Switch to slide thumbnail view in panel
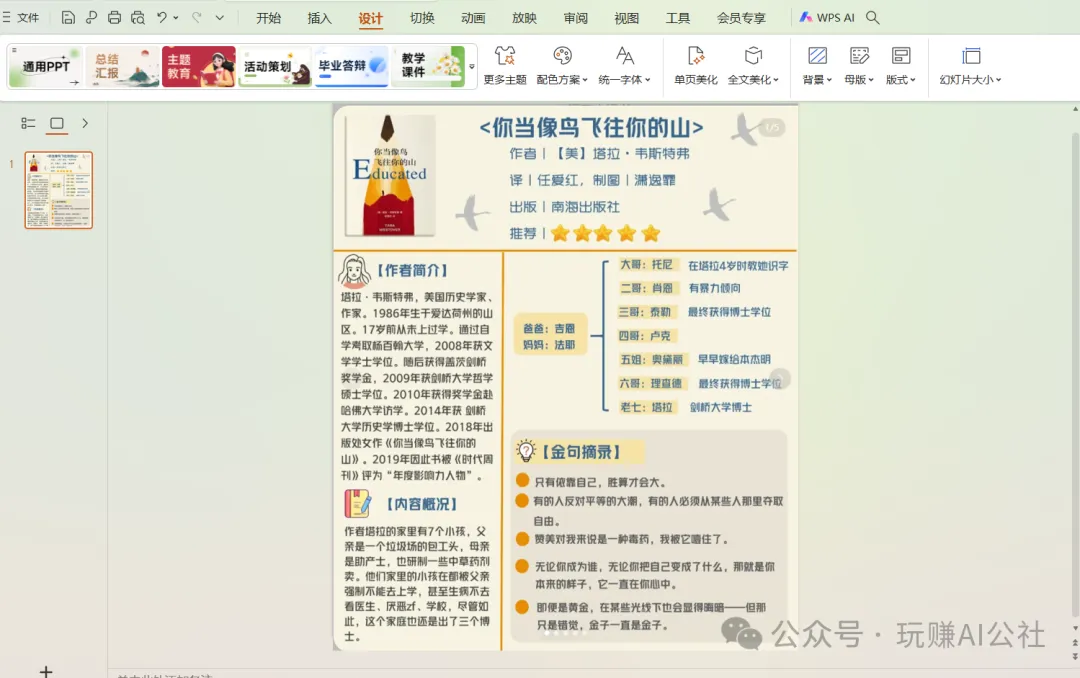Viewport: 1080px width, 678px height. pos(57,123)
